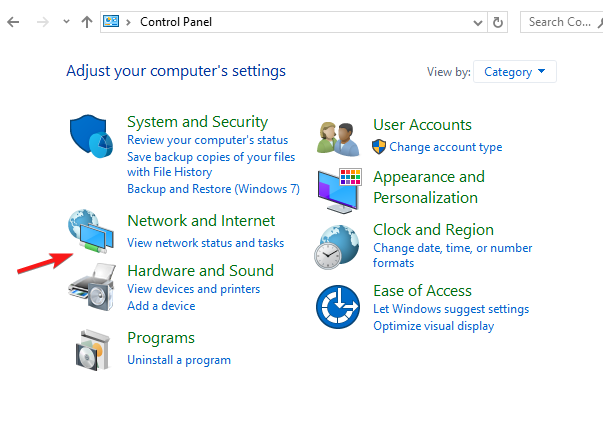Click View devices and printers

click(x=193, y=289)
